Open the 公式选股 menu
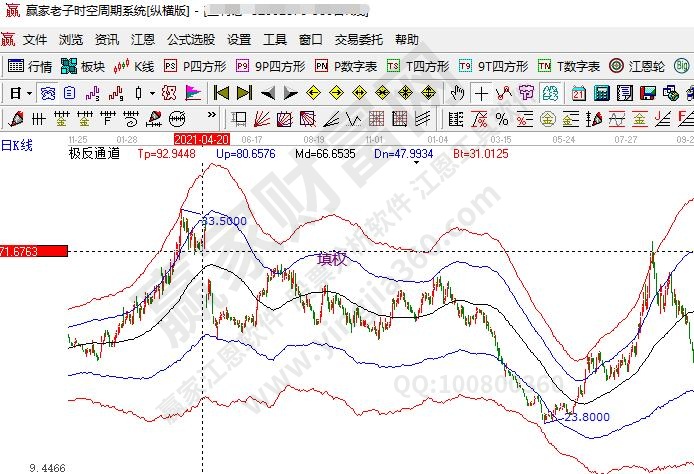 [x=190, y=40]
